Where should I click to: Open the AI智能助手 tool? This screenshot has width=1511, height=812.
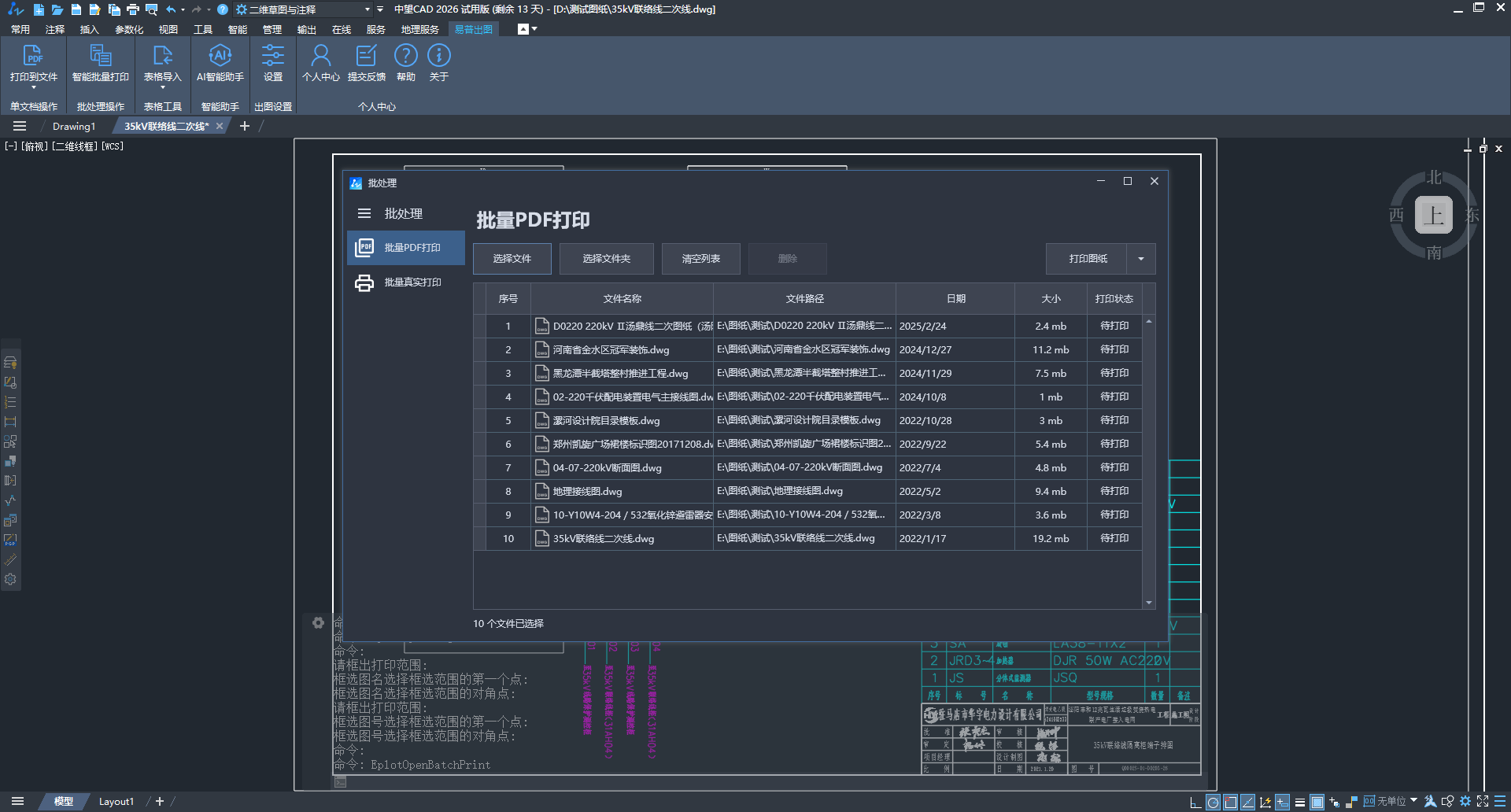220,57
